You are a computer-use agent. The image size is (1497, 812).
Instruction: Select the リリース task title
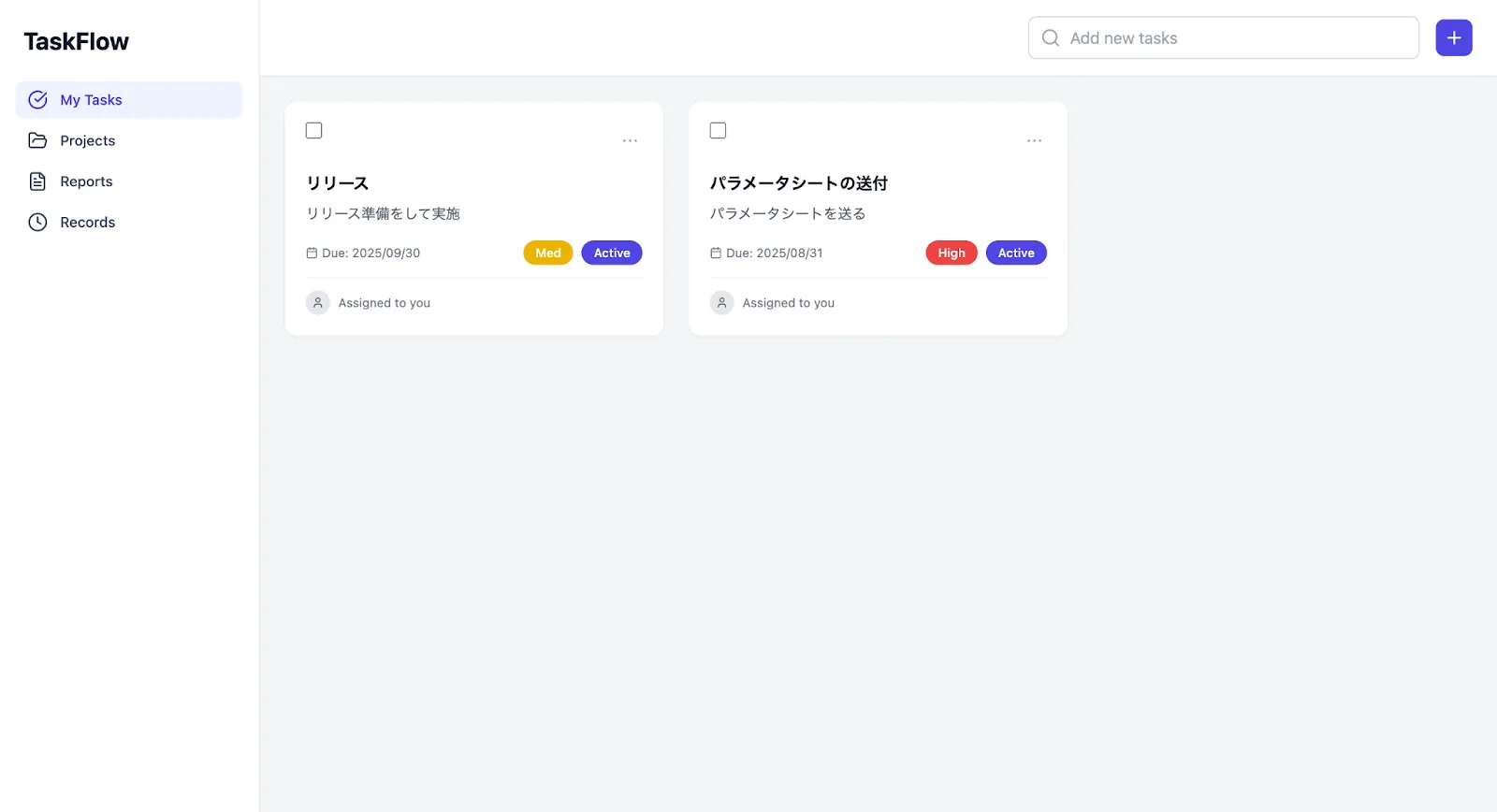click(x=338, y=183)
